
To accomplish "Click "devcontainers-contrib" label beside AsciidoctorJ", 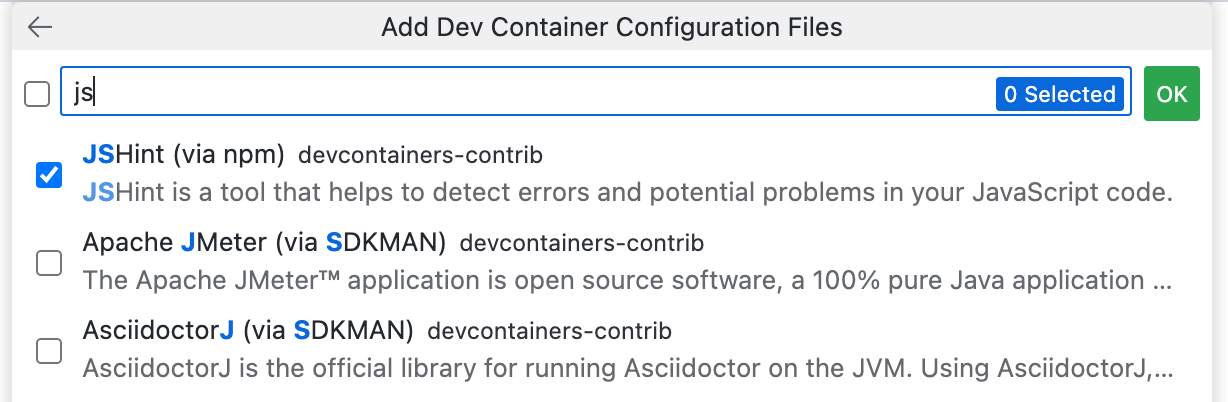I will click(549, 331).
